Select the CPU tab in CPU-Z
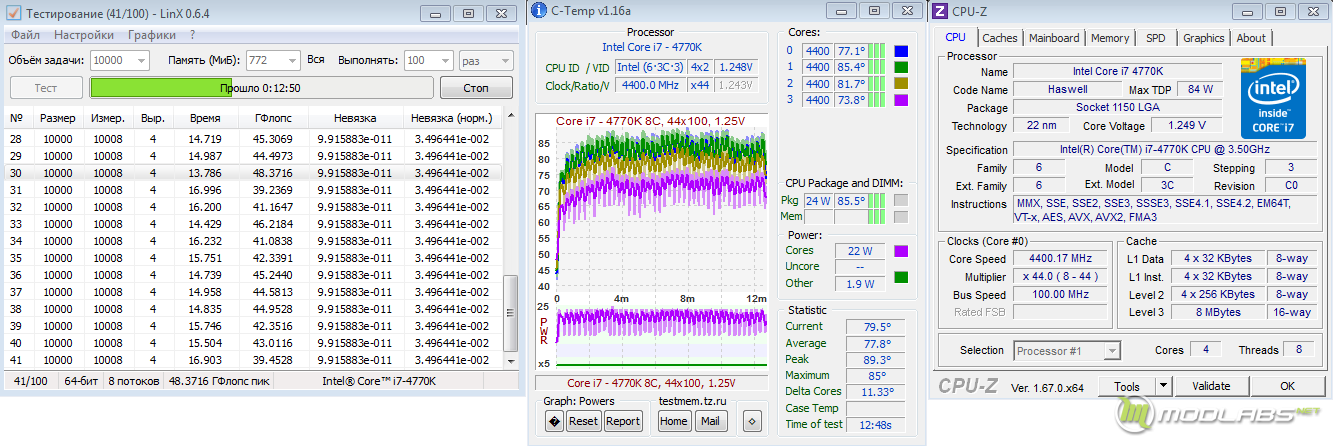 coord(955,37)
